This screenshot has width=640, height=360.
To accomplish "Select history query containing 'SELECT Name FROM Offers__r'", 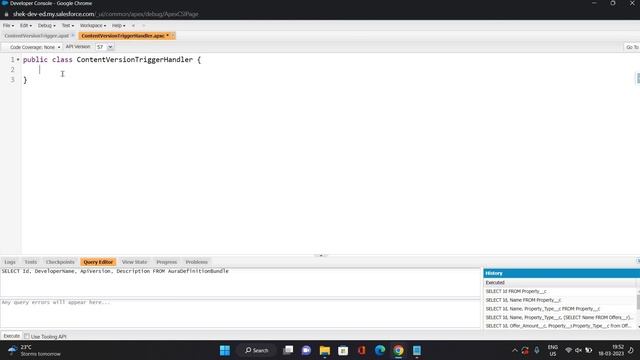I will pos(560,318).
